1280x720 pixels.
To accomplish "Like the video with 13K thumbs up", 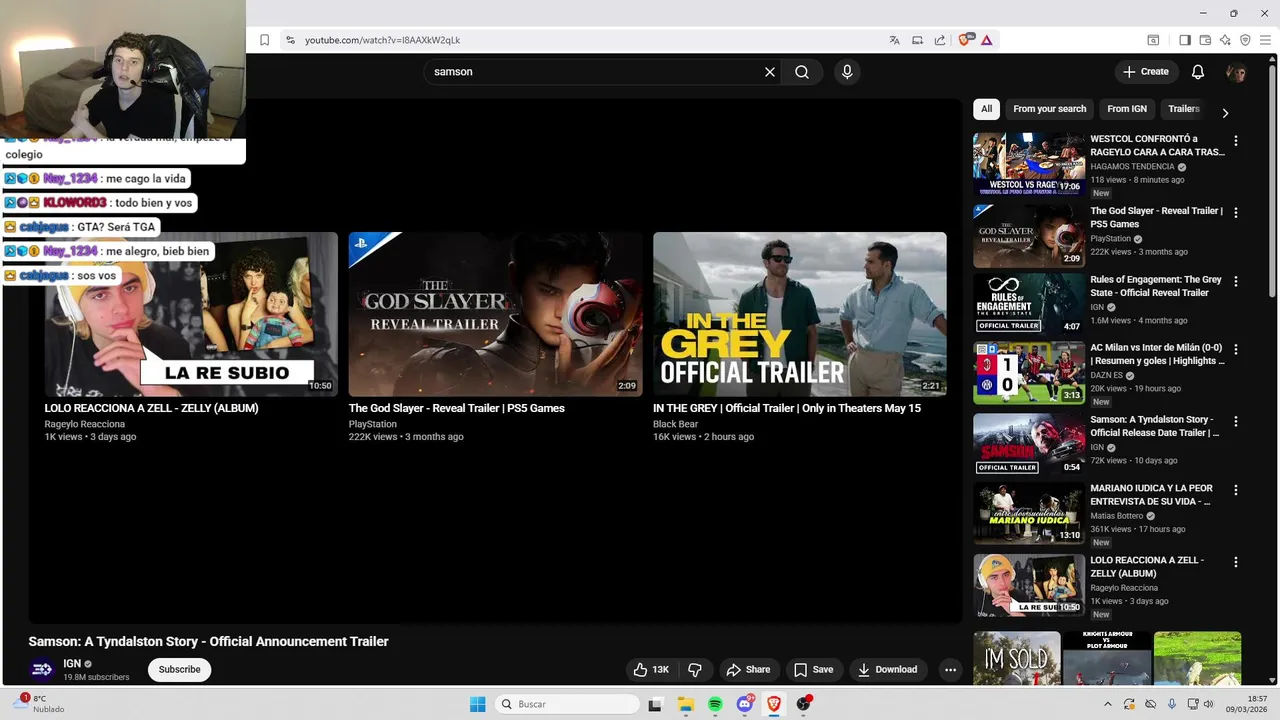I will pyautogui.click(x=651, y=670).
